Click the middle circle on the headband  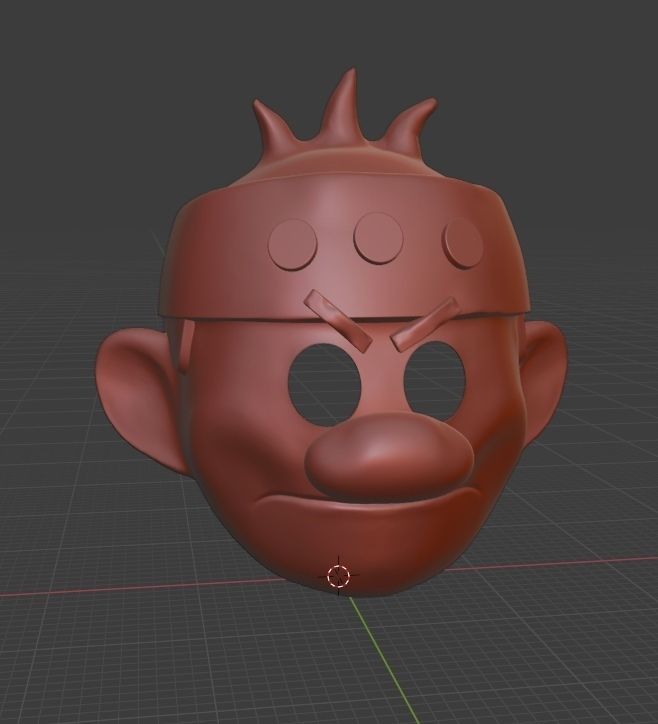379,238
